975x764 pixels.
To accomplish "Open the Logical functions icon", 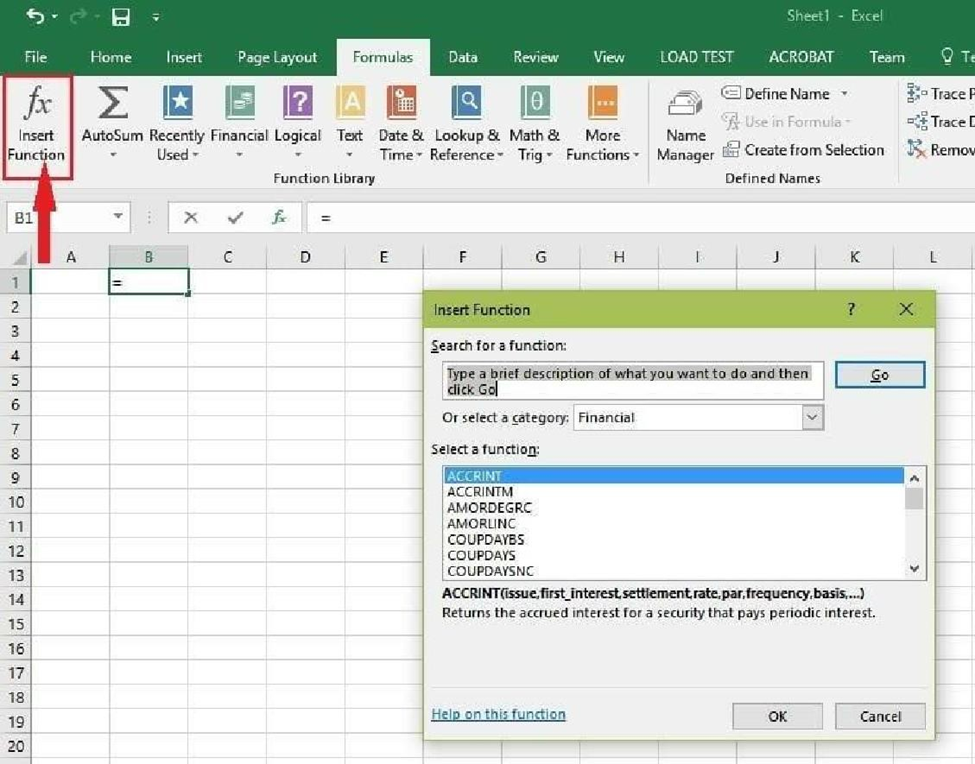I will tap(298, 104).
